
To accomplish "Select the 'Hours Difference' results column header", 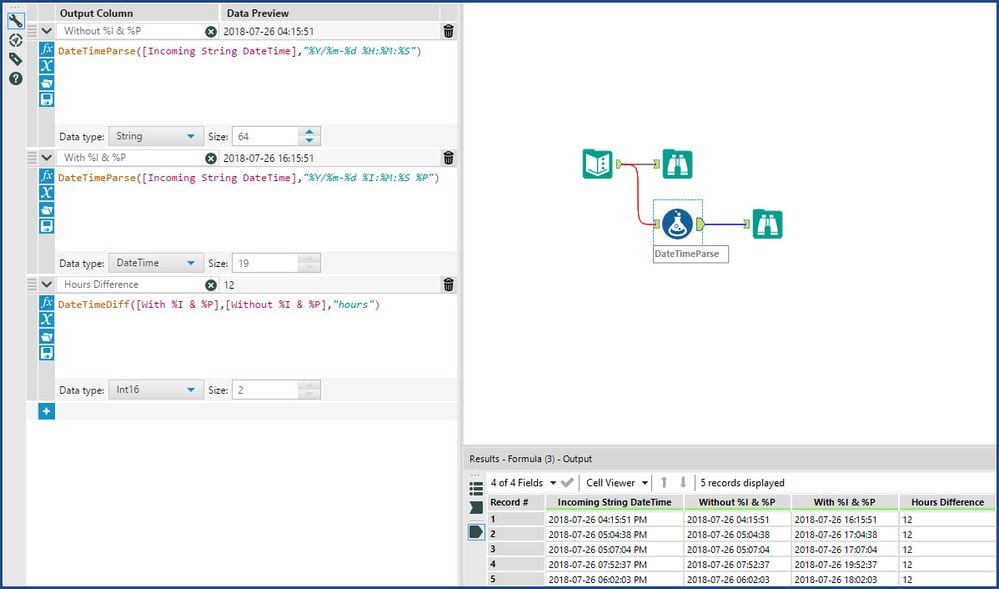I will 947,502.
